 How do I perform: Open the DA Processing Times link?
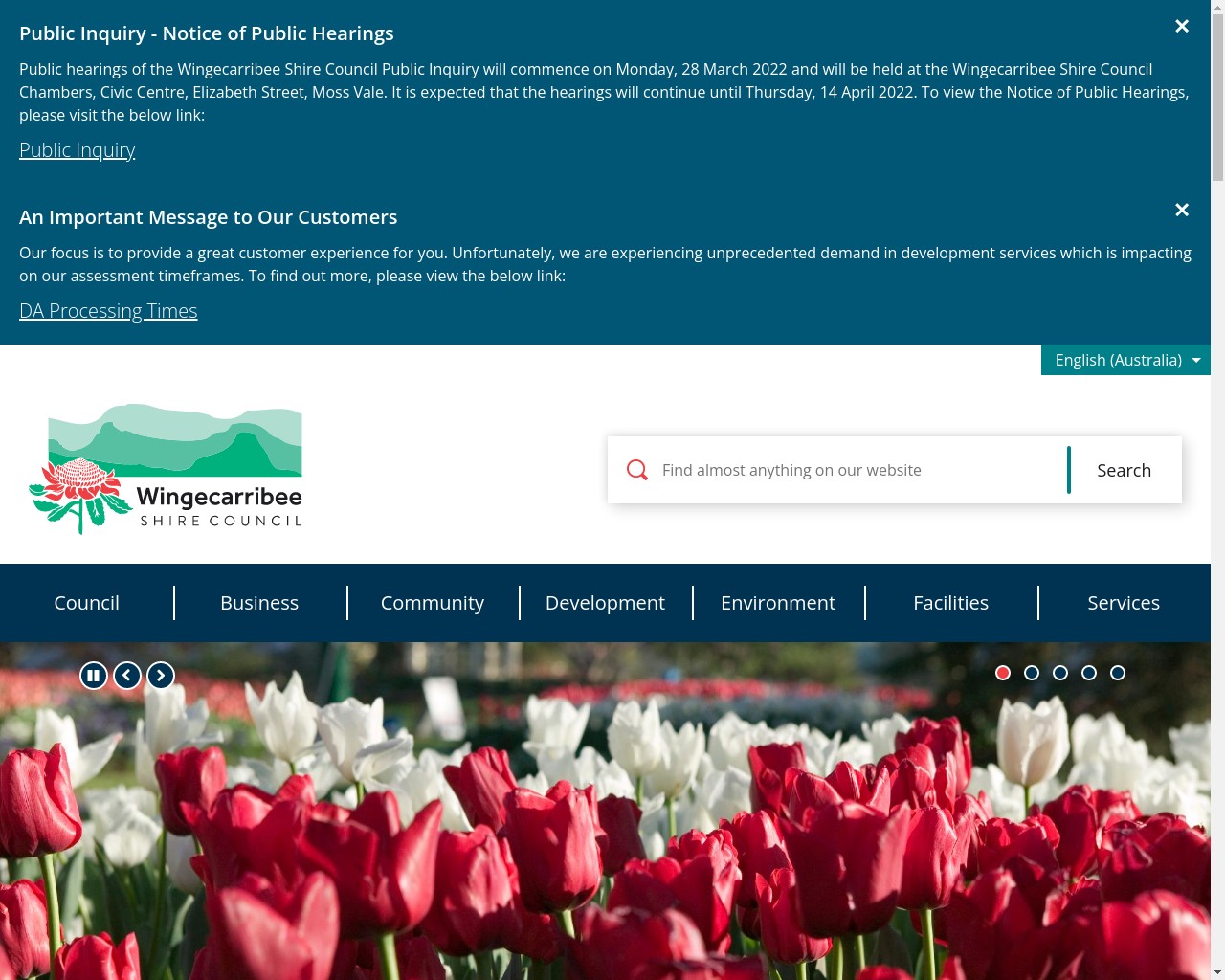pyautogui.click(x=108, y=310)
